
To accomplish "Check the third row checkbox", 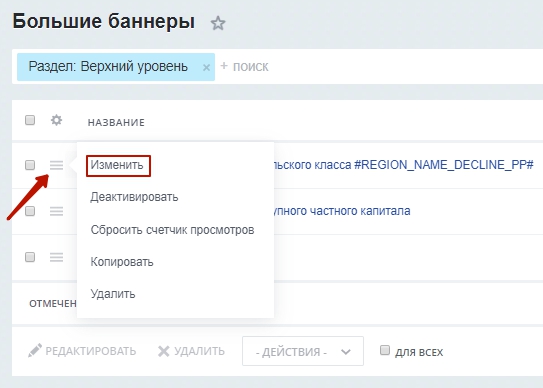I will coord(30,257).
